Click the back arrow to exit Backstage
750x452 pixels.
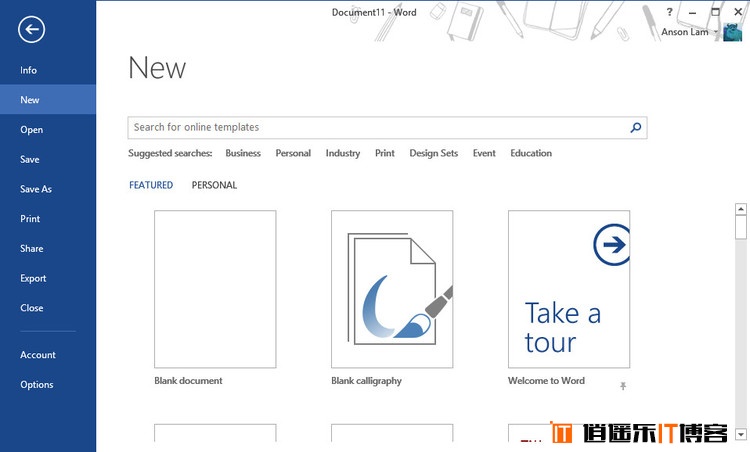32,29
